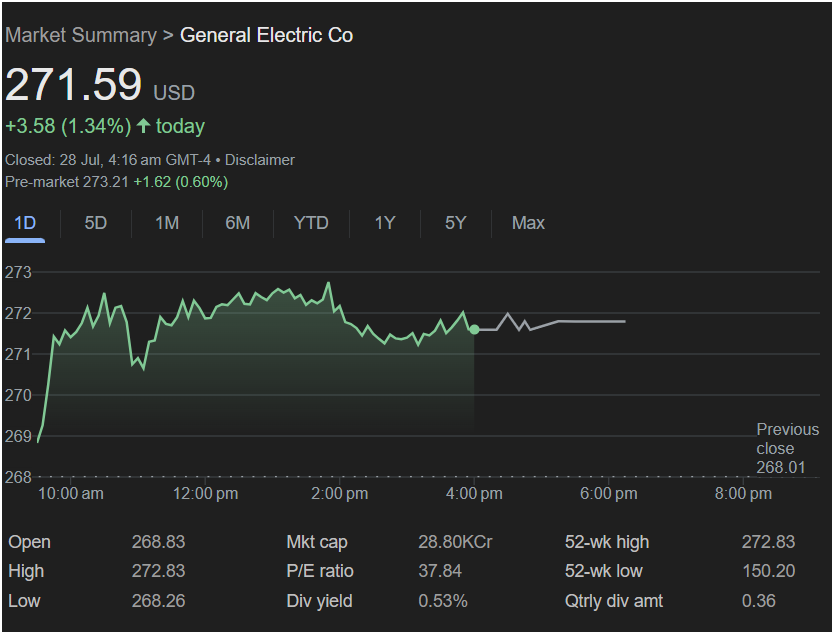Click the Div yield value 0.53%

pyautogui.click(x=443, y=601)
